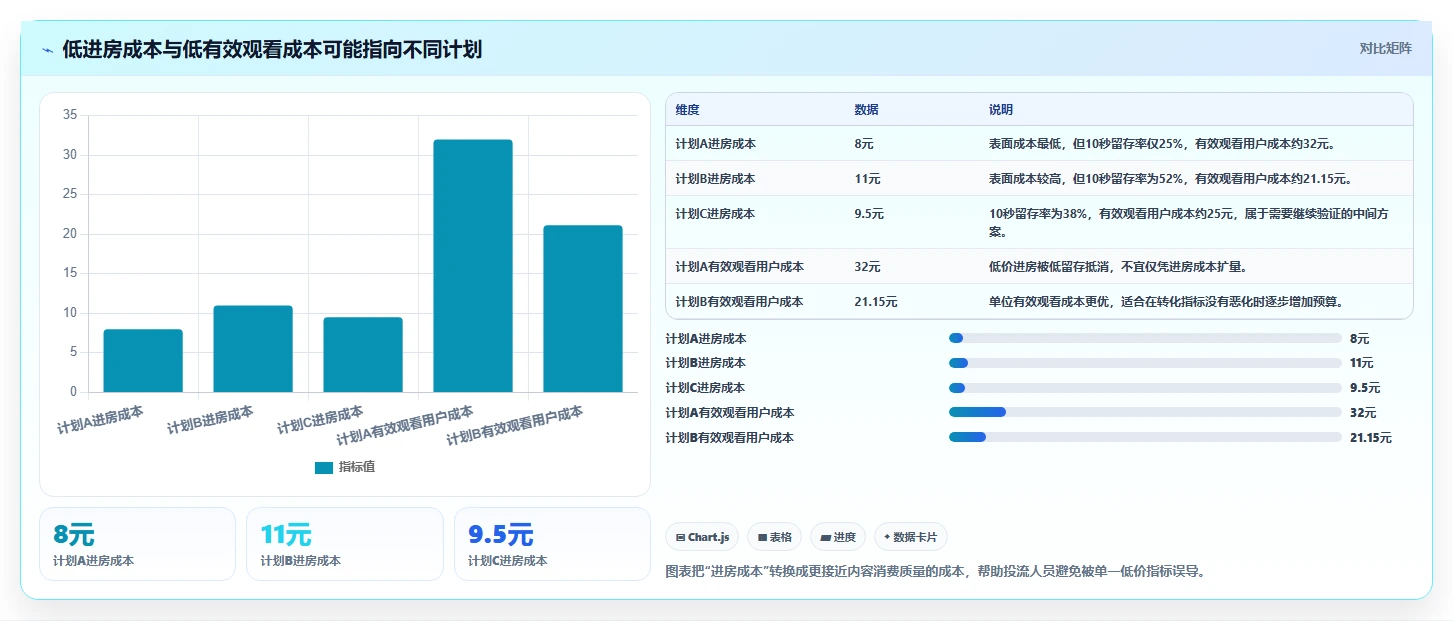Click the 数据 table column header

pyautogui.click(x=866, y=110)
